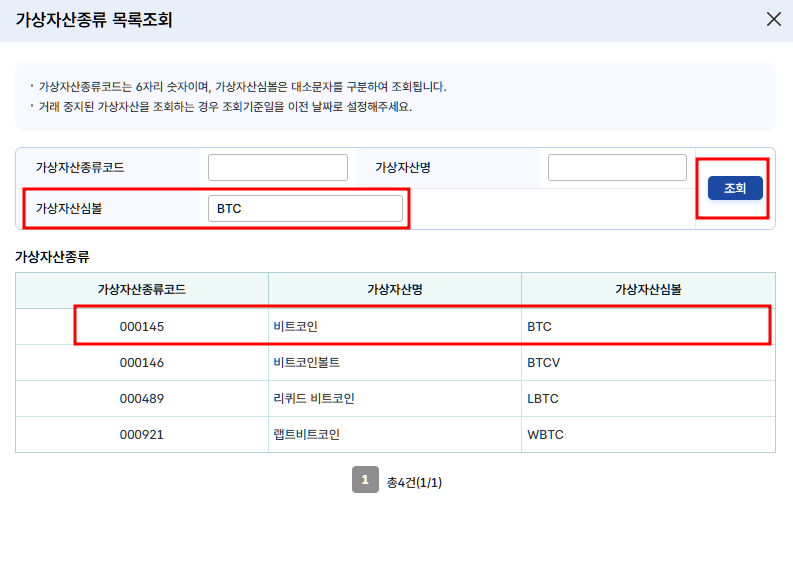Image resolution: width=793 pixels, height=570 pixels.
Task: Focus the 가상자산명 input field
Action: coord(617,167)
